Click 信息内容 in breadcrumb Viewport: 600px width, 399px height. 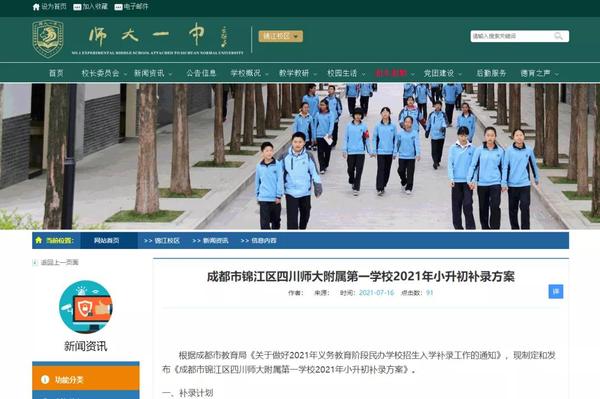(264, 240)
